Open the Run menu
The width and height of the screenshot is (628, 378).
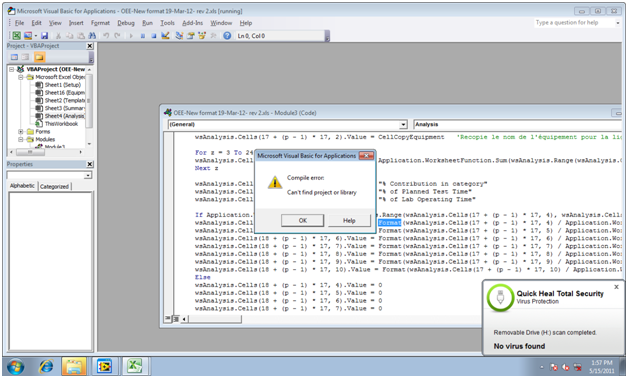(147, 23)
